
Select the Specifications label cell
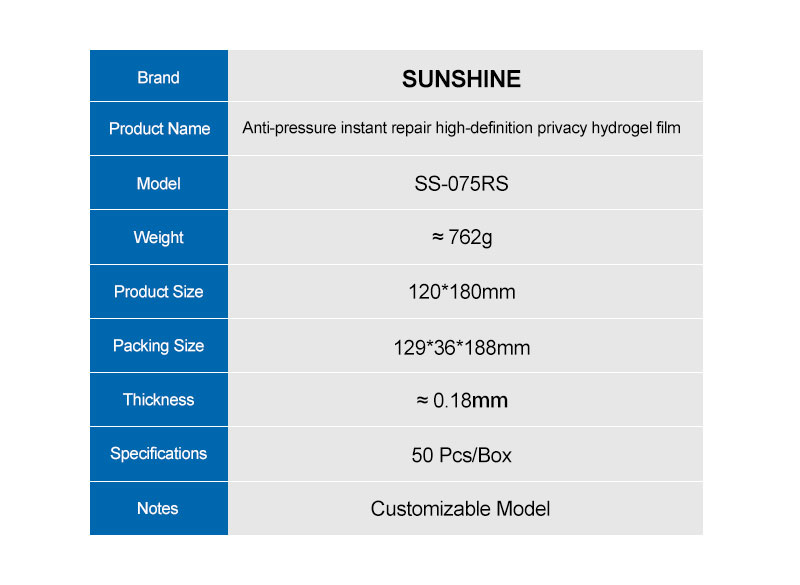point(158,453)
